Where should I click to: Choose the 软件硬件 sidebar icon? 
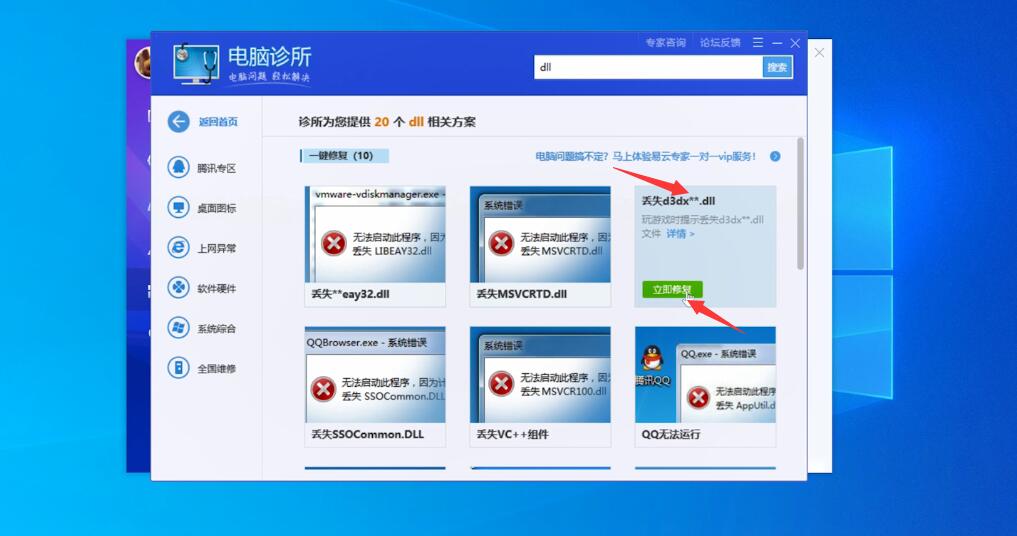(x=178, y=288)
